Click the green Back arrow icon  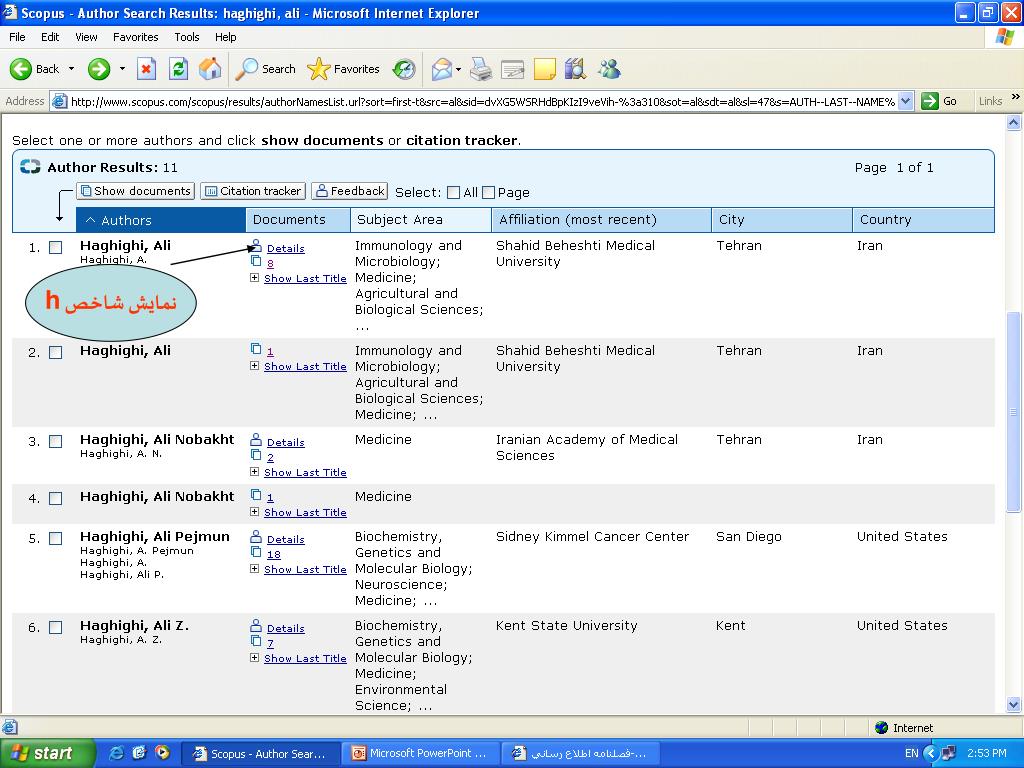(21, 69)
